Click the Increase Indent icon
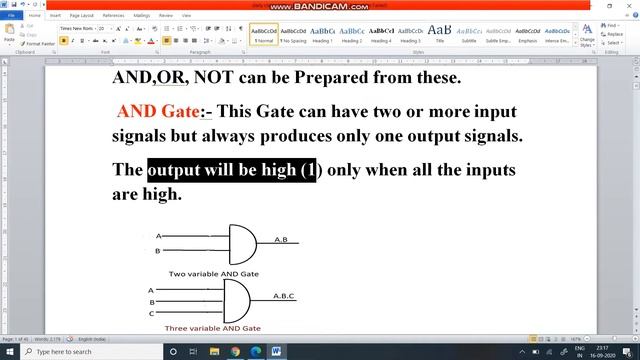The width and height of the screenshot is (640, 360). click(217, 29)
